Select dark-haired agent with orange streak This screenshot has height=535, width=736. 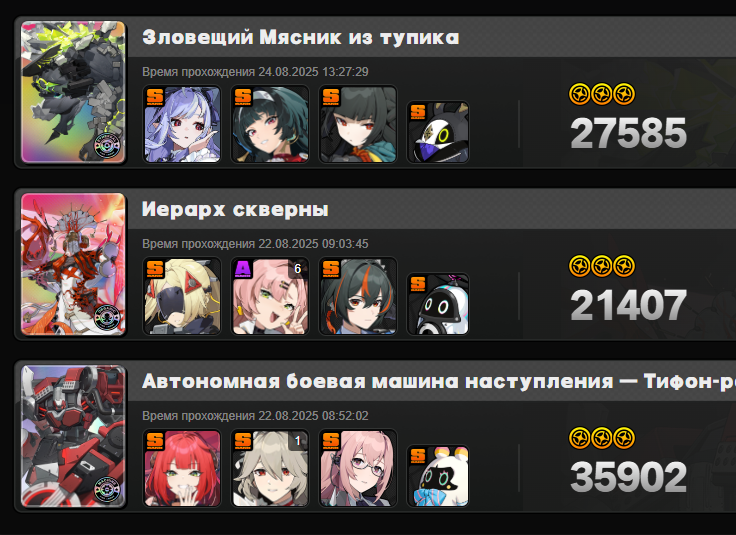point(358,296)
